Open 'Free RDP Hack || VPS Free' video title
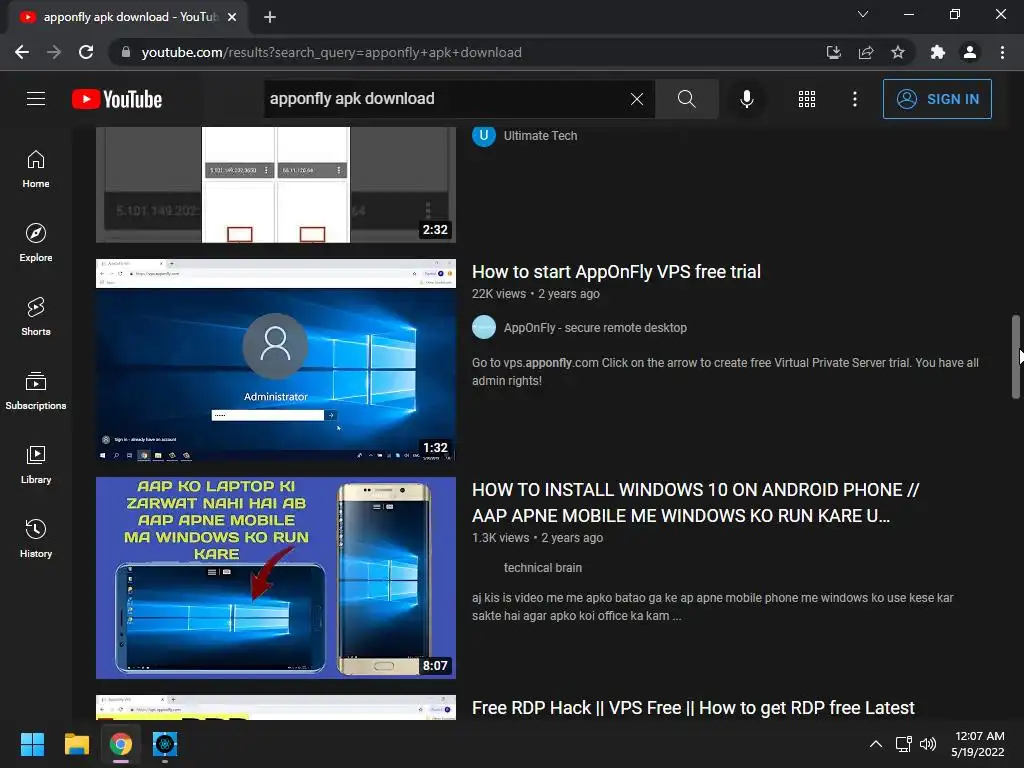The width and height of the screenshot is (1024, 768). pos(693,708)
